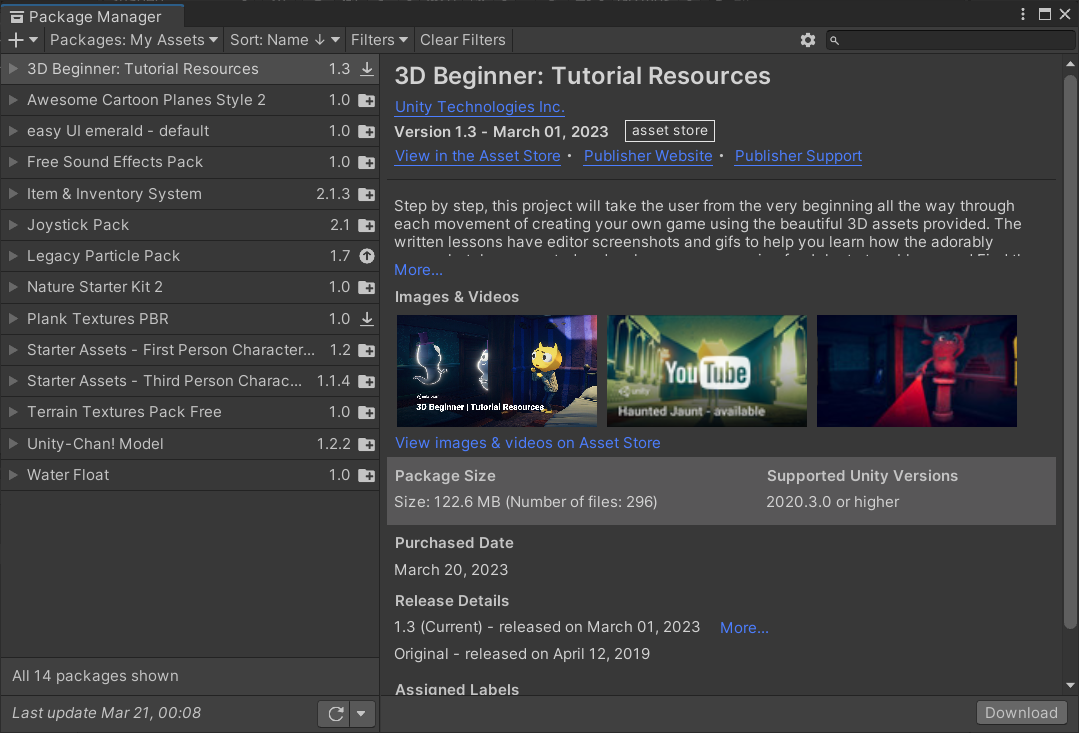Viewport: 1079px width, 733px height.
Task: Click import icon for Starter Assets - Third Person
Action: (x=367, y=381)
